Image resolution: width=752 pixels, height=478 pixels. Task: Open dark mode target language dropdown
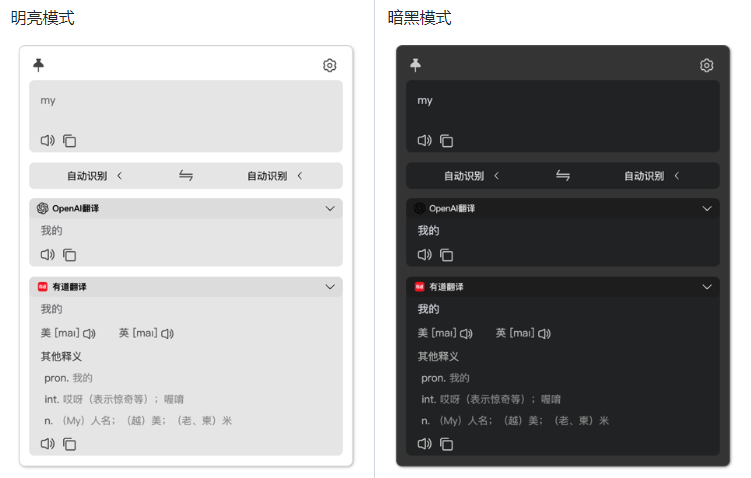[652, 176]
